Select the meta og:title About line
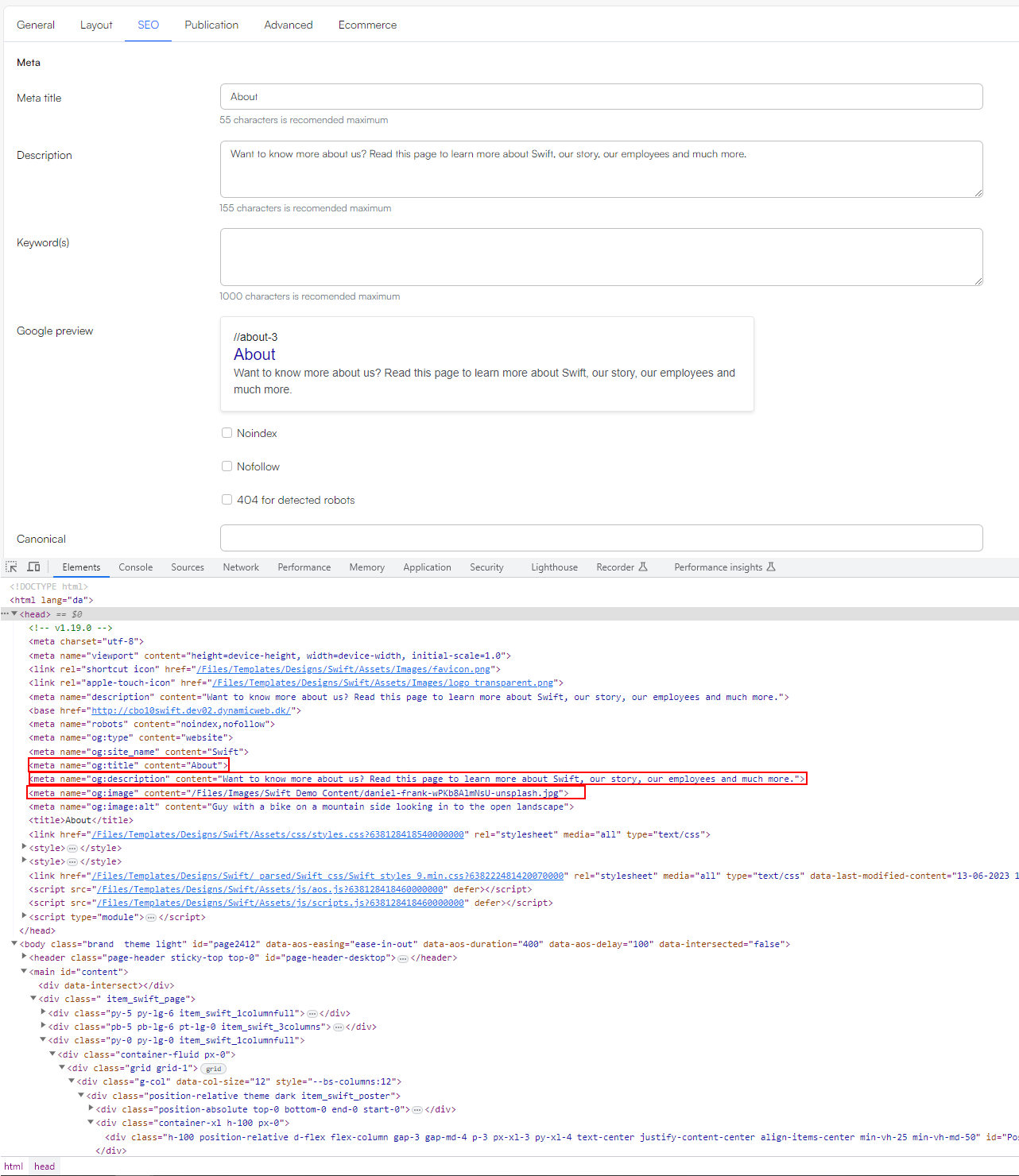This screenshot has width=1019, height=1176. pyautogui.click(x=129, y=765)
